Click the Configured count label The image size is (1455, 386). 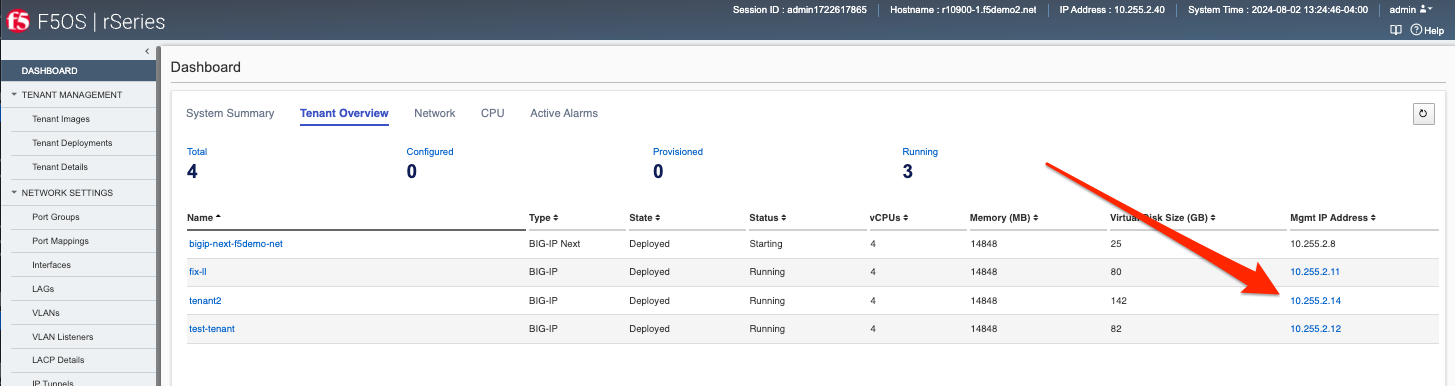430,152
